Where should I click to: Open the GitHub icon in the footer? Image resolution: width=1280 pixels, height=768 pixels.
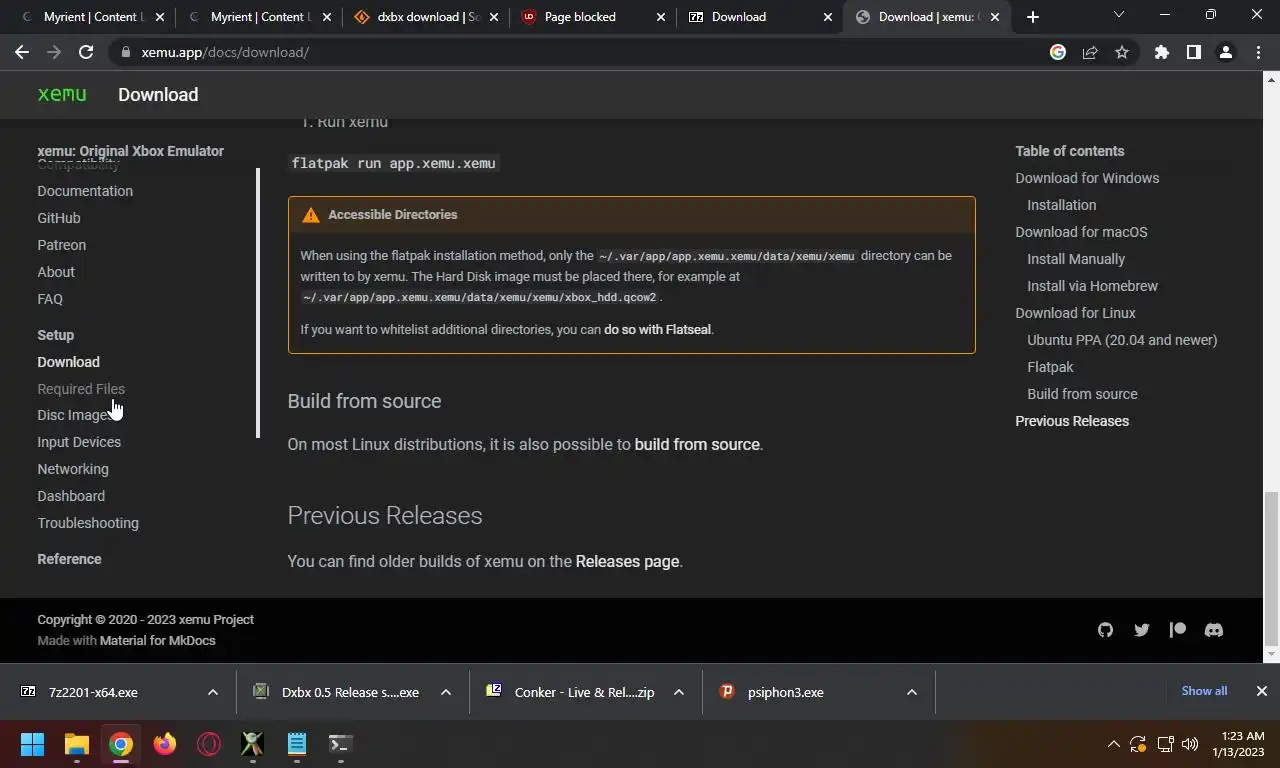1105,630
